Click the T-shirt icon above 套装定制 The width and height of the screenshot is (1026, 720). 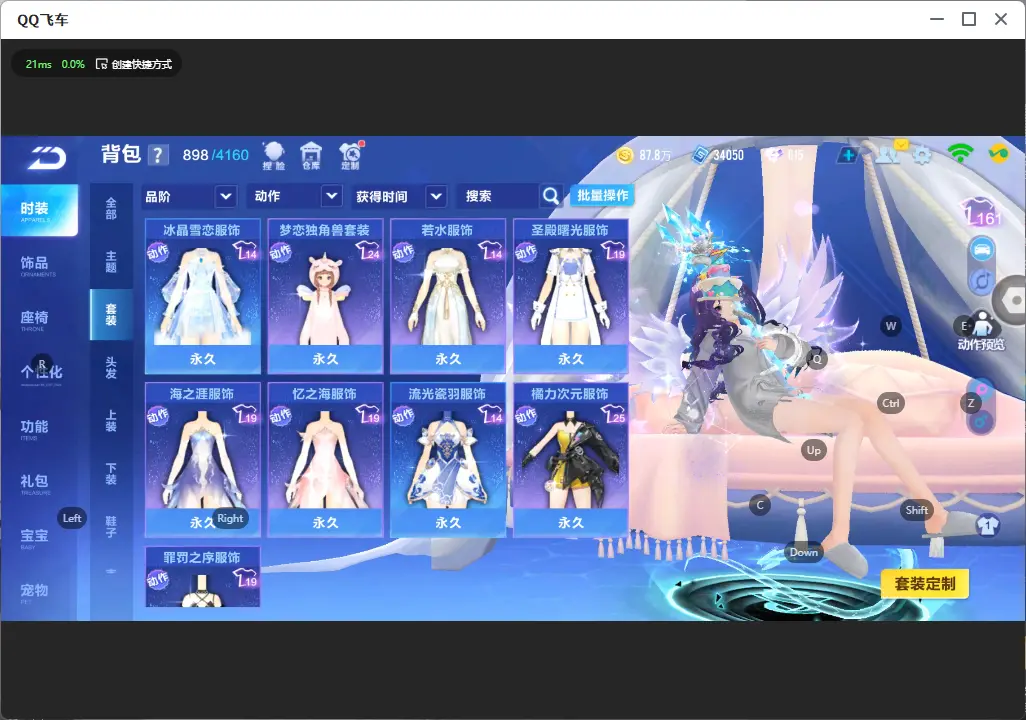pyautogui.click(x=987, y=525)
